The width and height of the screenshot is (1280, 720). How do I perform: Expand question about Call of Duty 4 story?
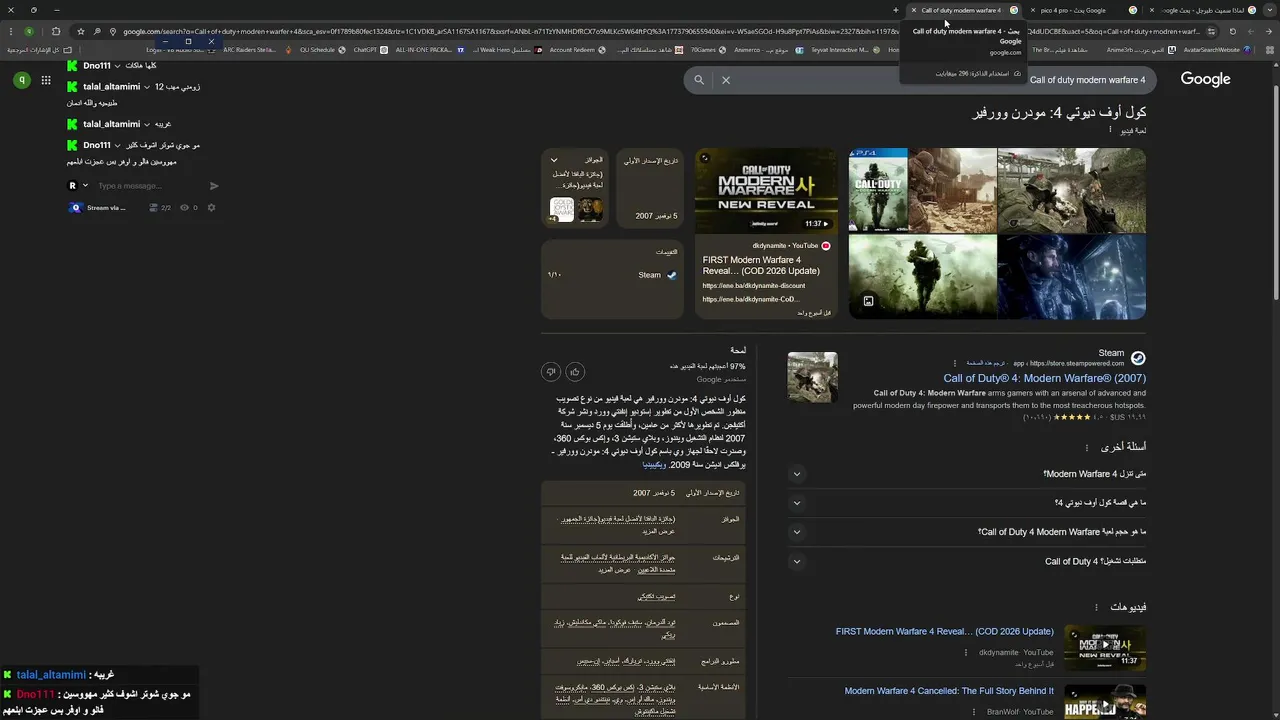coord(797,503)
